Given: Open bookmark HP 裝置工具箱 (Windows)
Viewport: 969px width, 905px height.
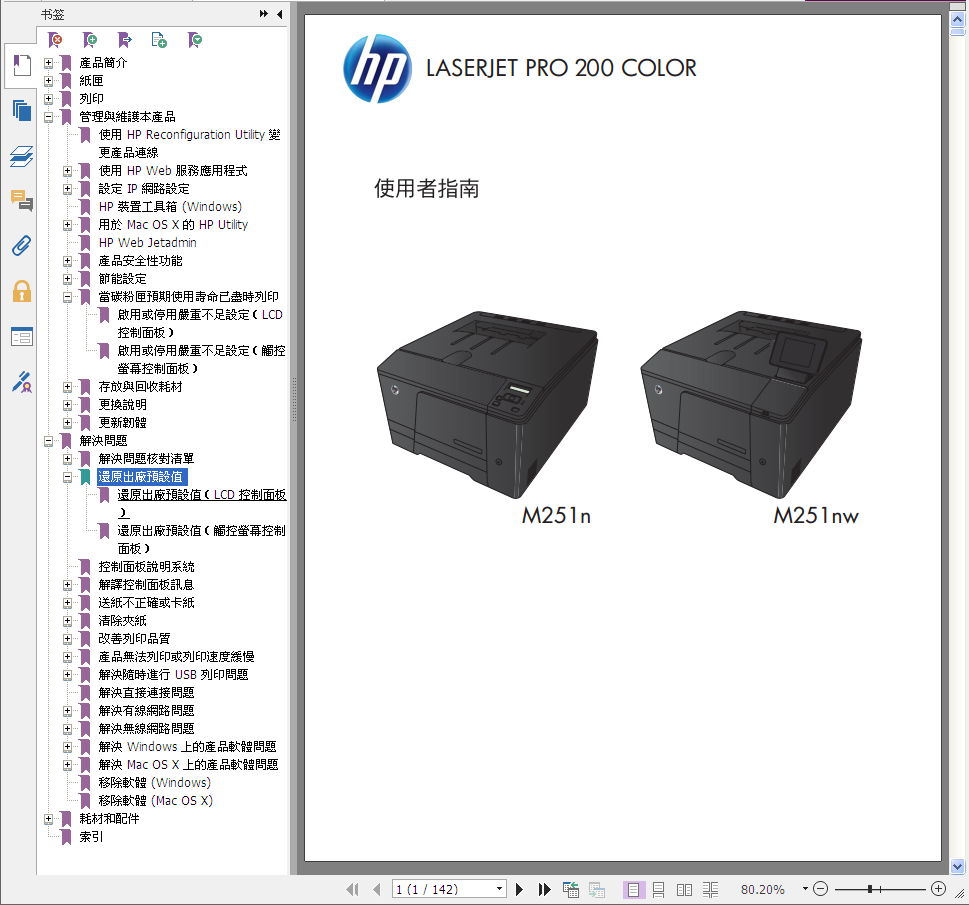Looking at the screenshot, I should [170, 206].
